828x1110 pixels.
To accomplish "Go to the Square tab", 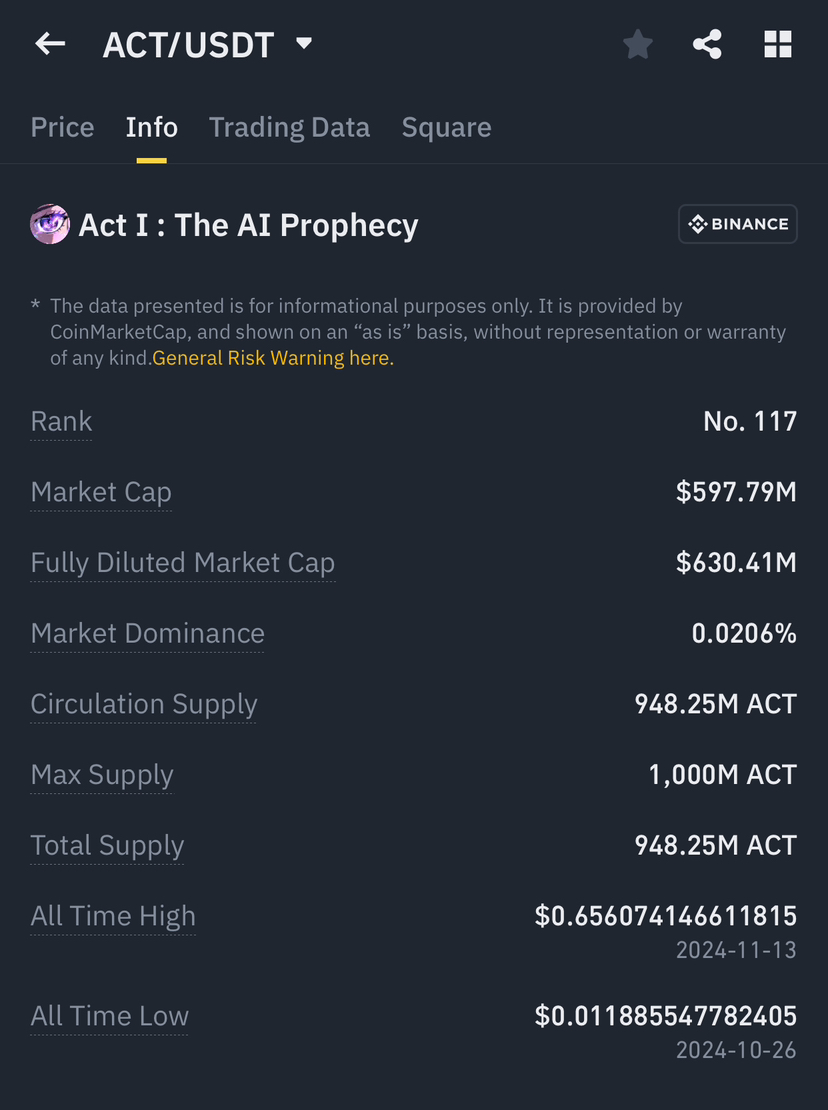I will pos(446,127).
